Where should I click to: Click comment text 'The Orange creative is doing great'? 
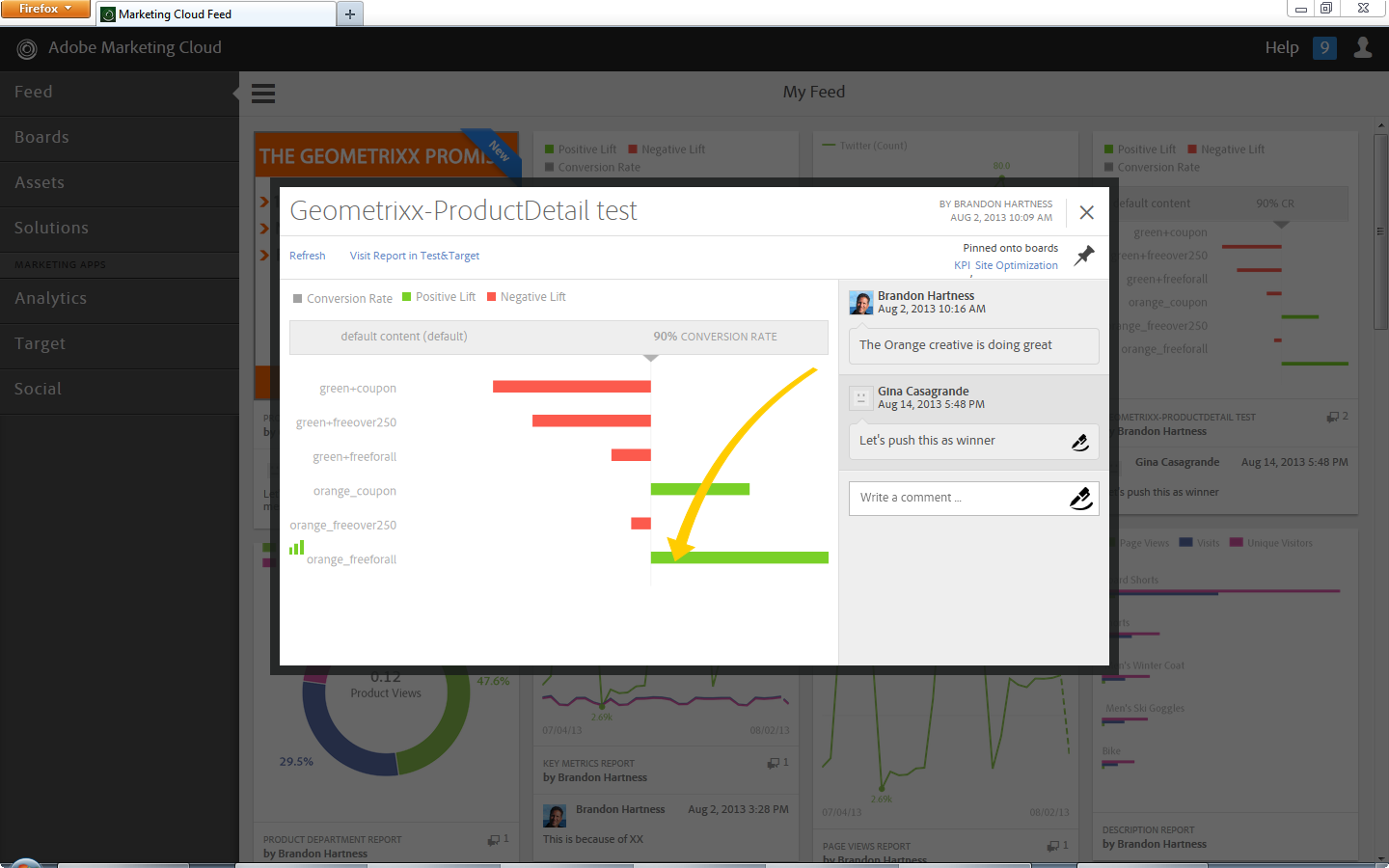click(x=956, y=345)
